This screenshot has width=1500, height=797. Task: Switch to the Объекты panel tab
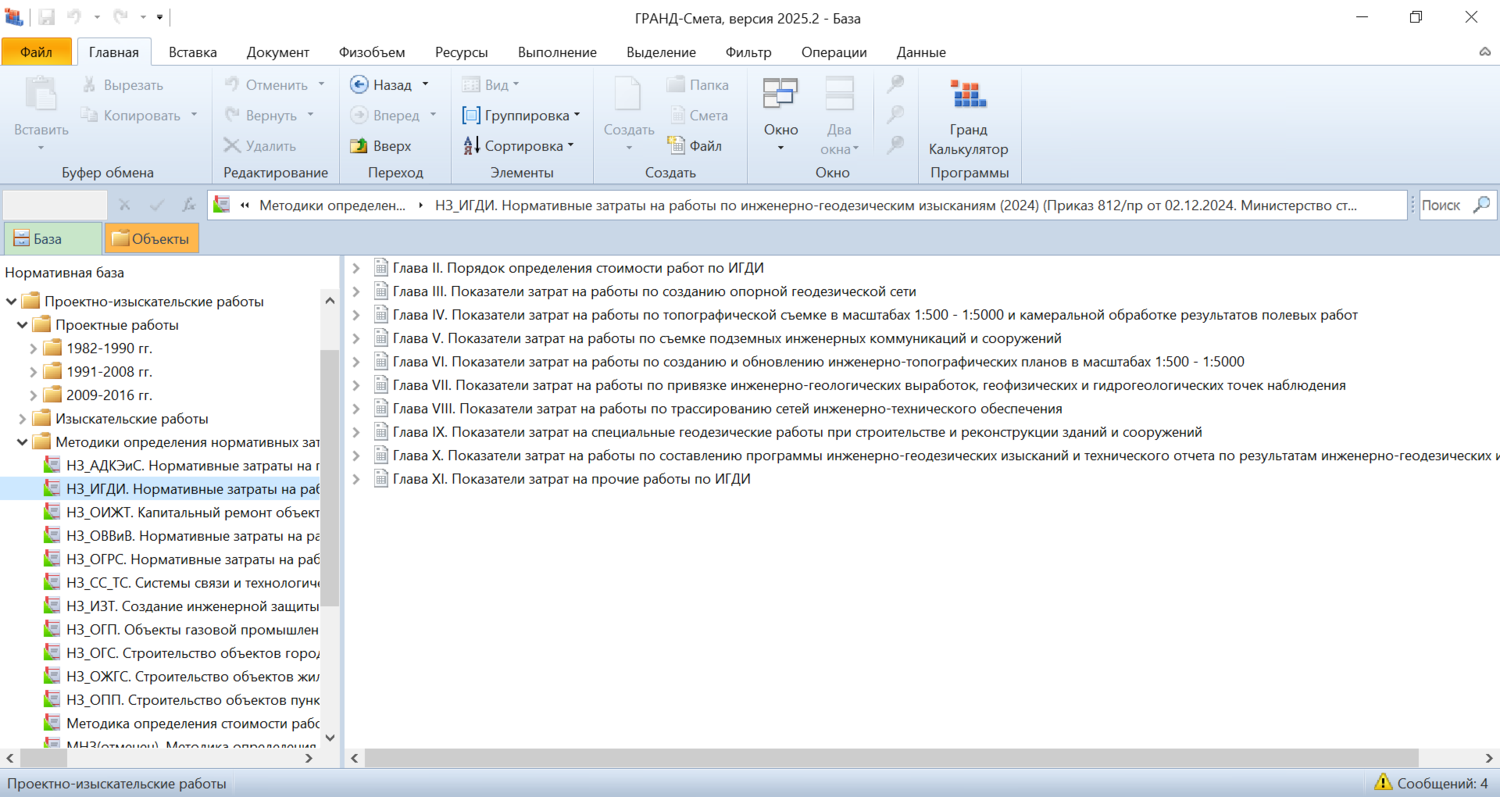[x=152, y=239]
